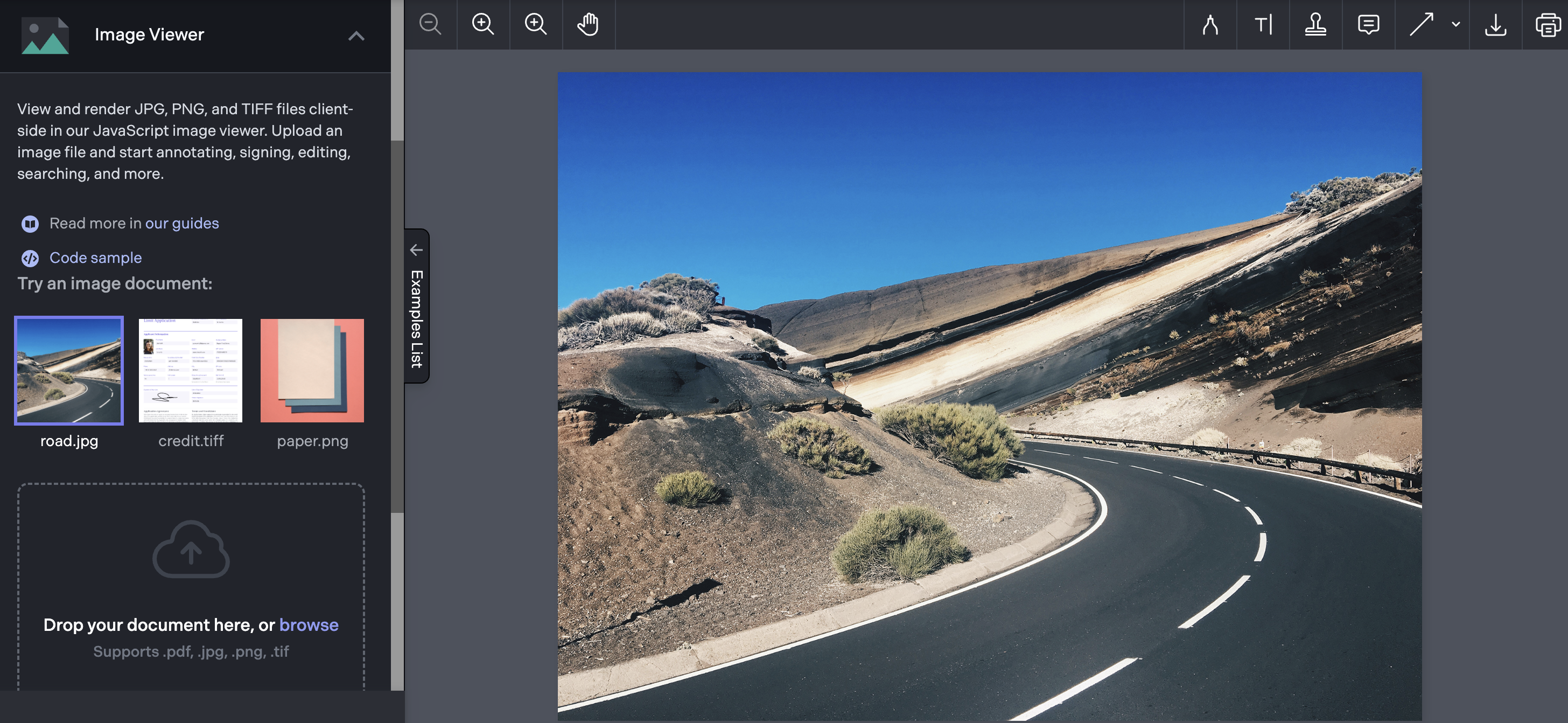Open the credit.tiff thumbnail
This screenshot has width=1568, height=723.
coord(191,370)
